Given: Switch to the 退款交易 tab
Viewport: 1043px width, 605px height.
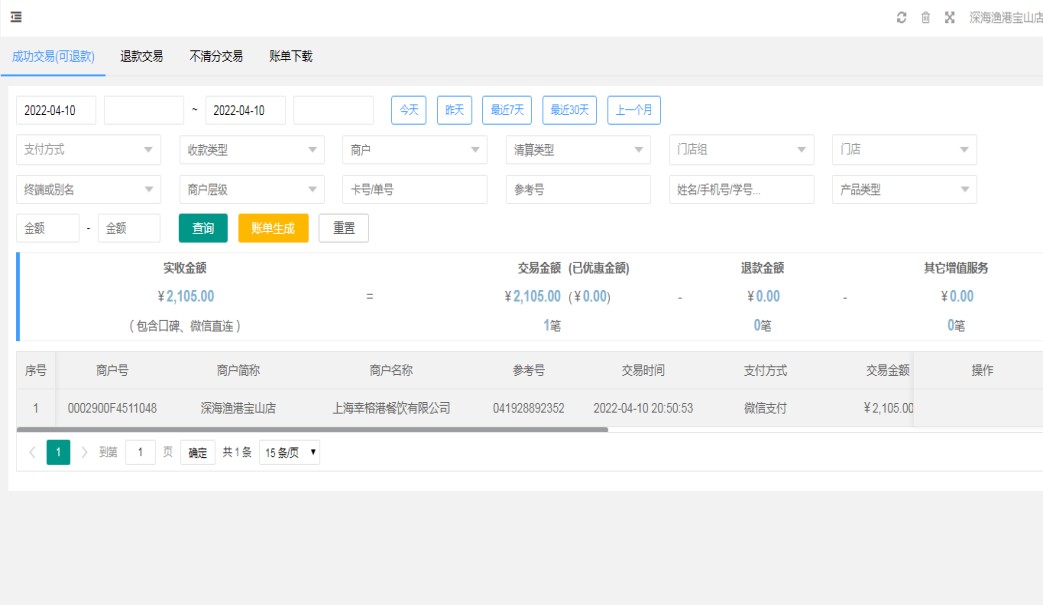Looking at the screenshot, I should (x=141, y=57).
